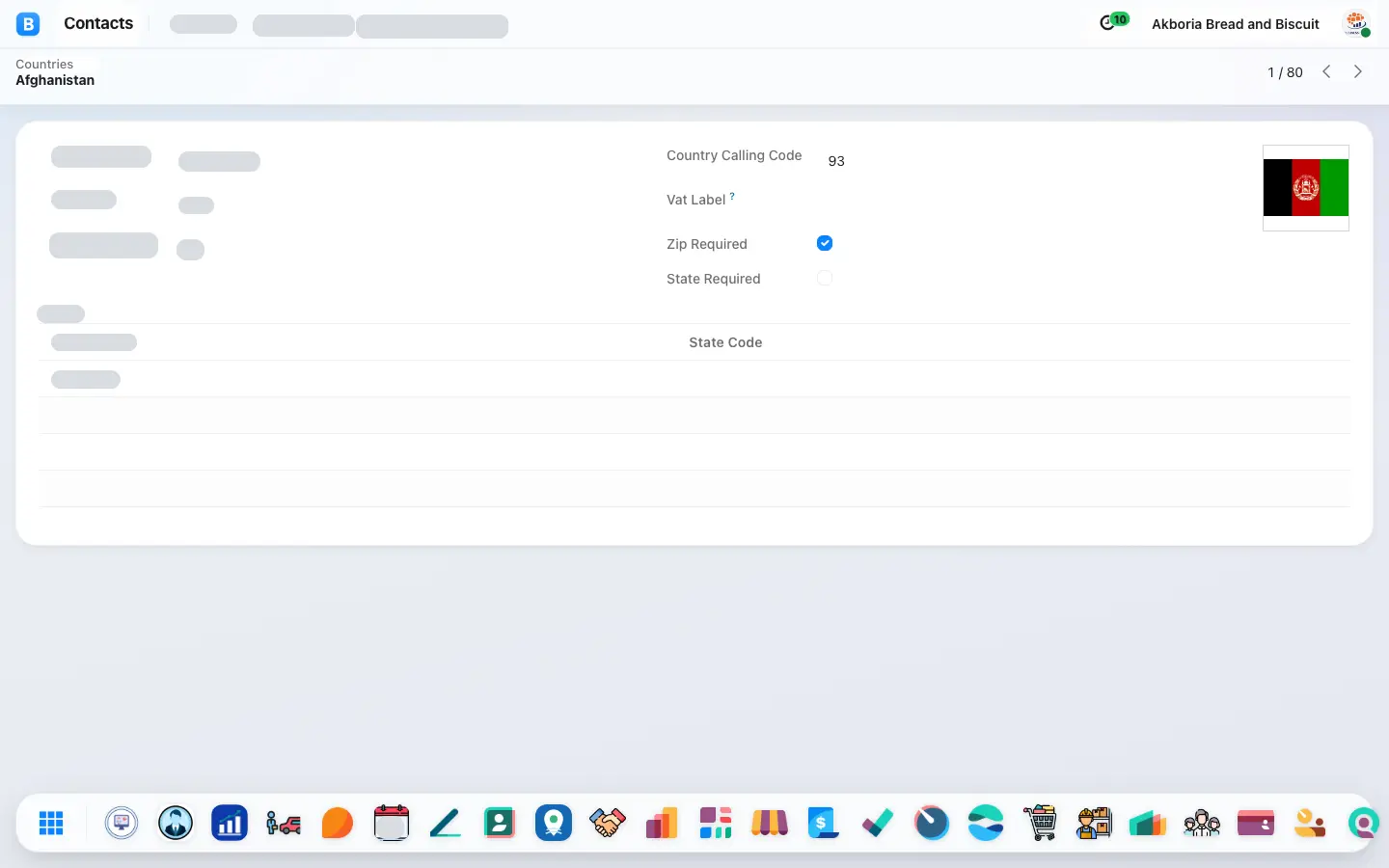The image size is (1389, 868).
Task: Open the businessman avatar app in dock
Action: (176, 823)
